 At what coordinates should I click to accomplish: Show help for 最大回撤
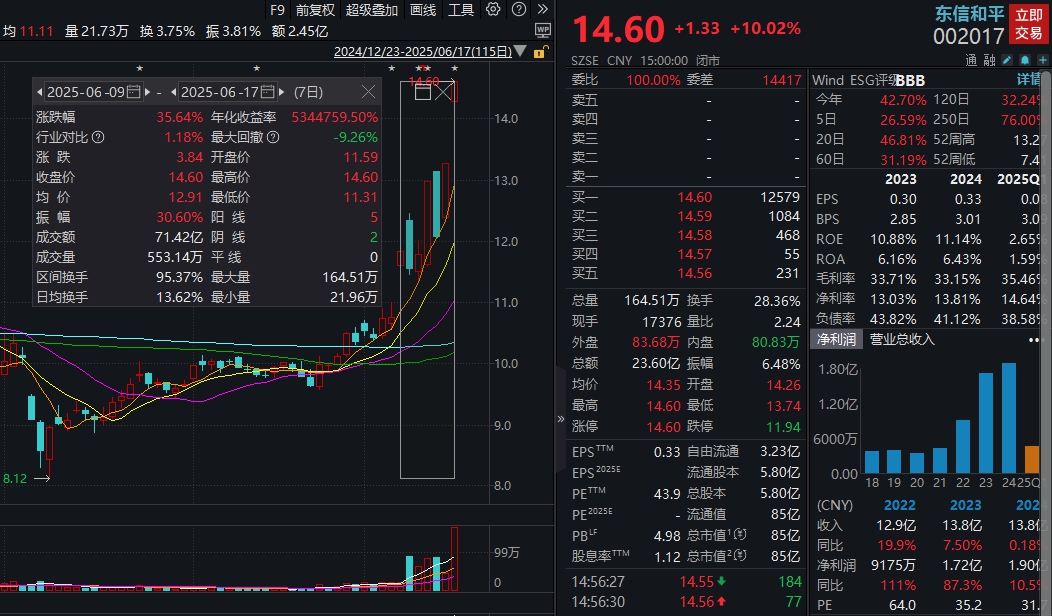click(273, 138)
